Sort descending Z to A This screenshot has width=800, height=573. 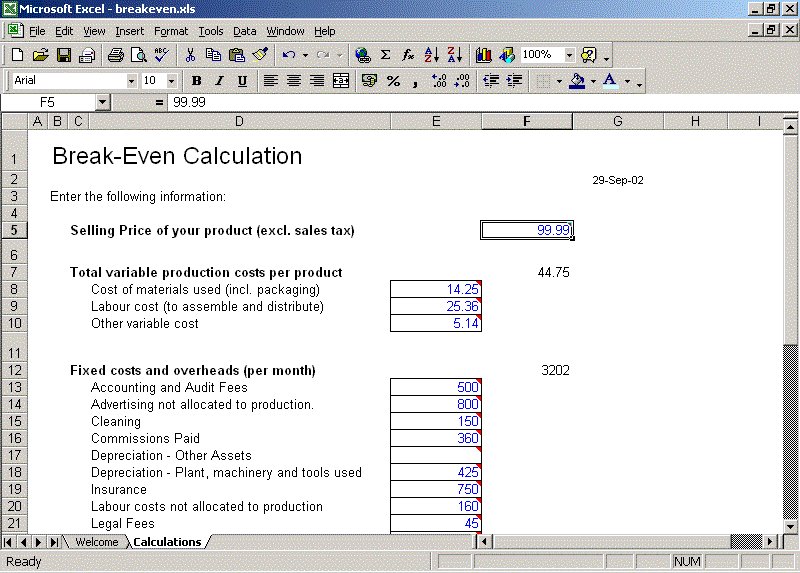pyautogui.click(x=454, y=55)
